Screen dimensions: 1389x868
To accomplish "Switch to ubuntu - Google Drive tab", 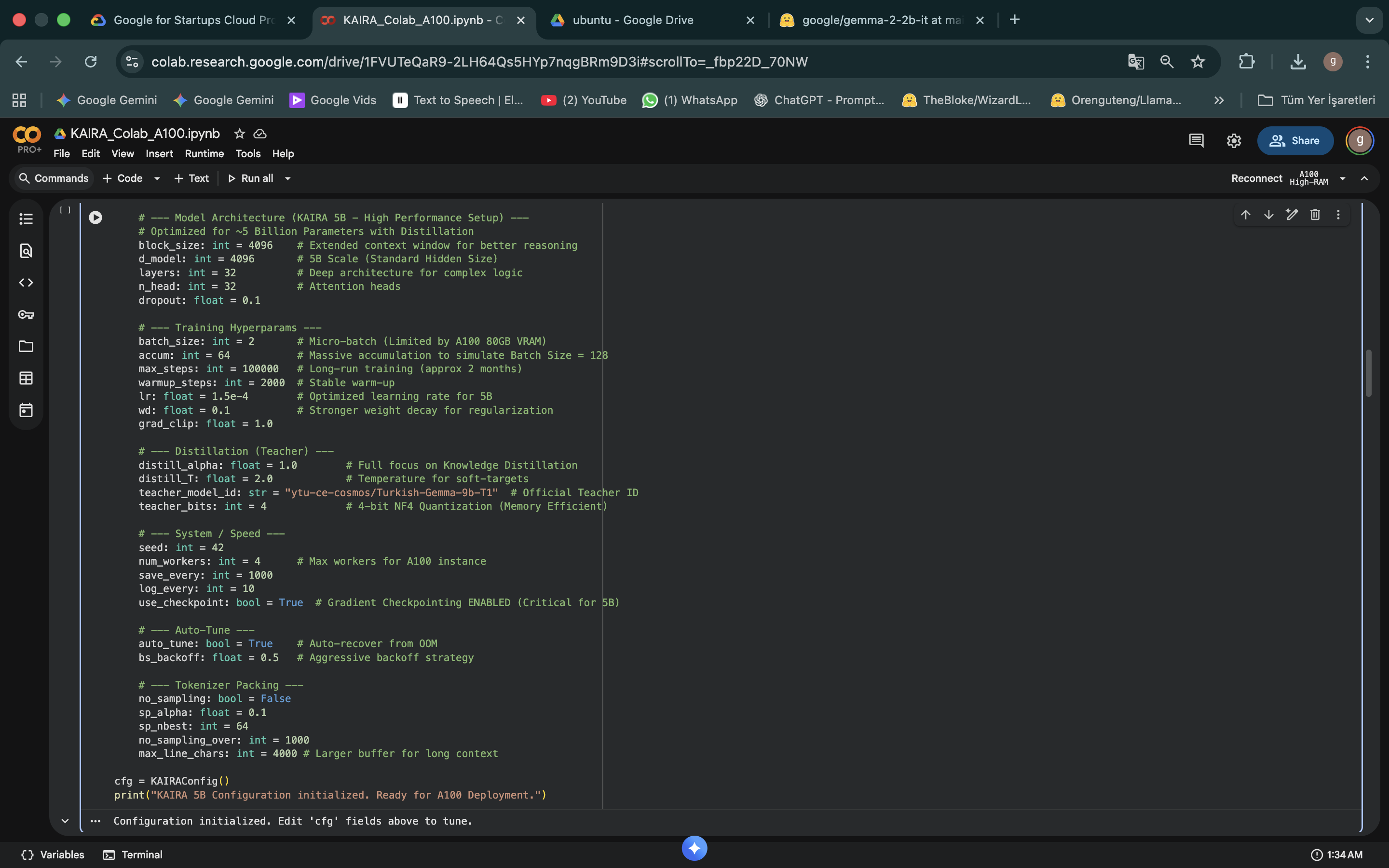I will (x=632, y=20).
